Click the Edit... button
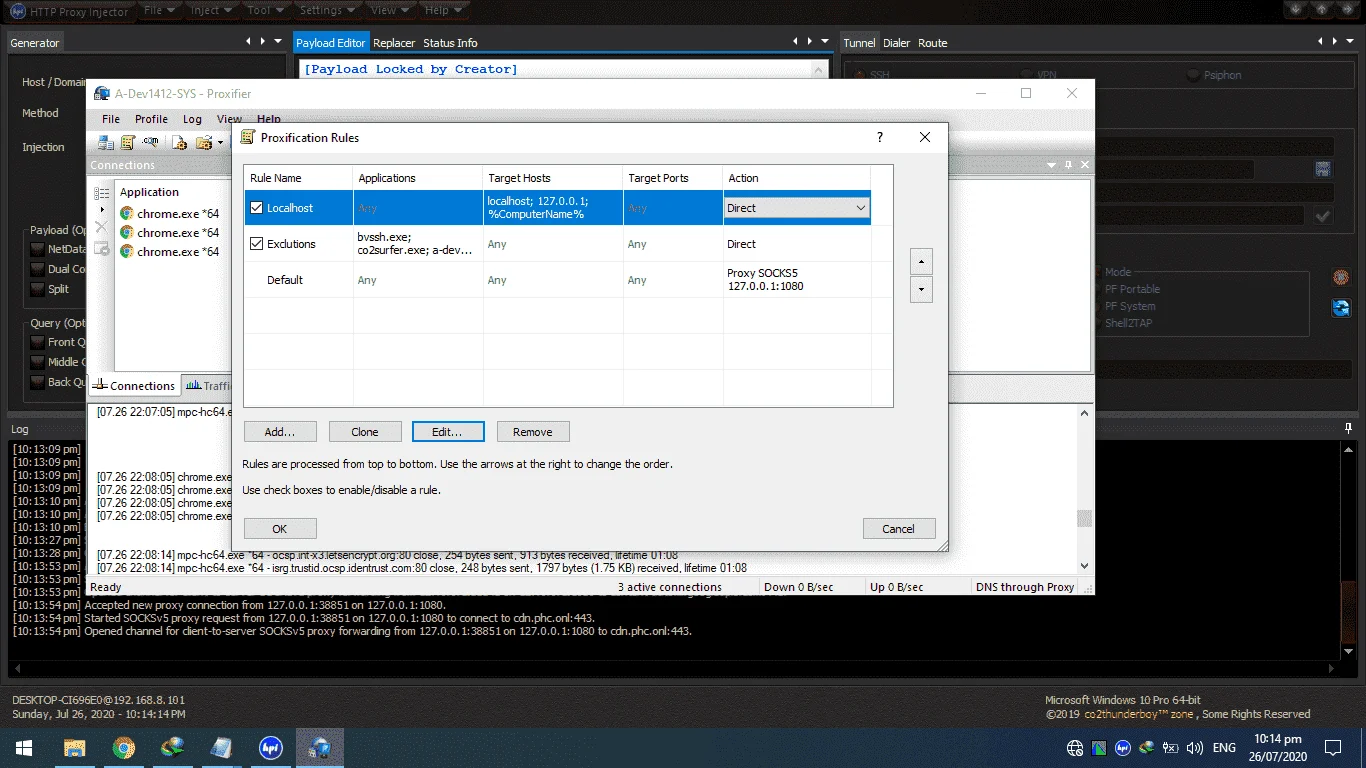 (x=448, y=432)
